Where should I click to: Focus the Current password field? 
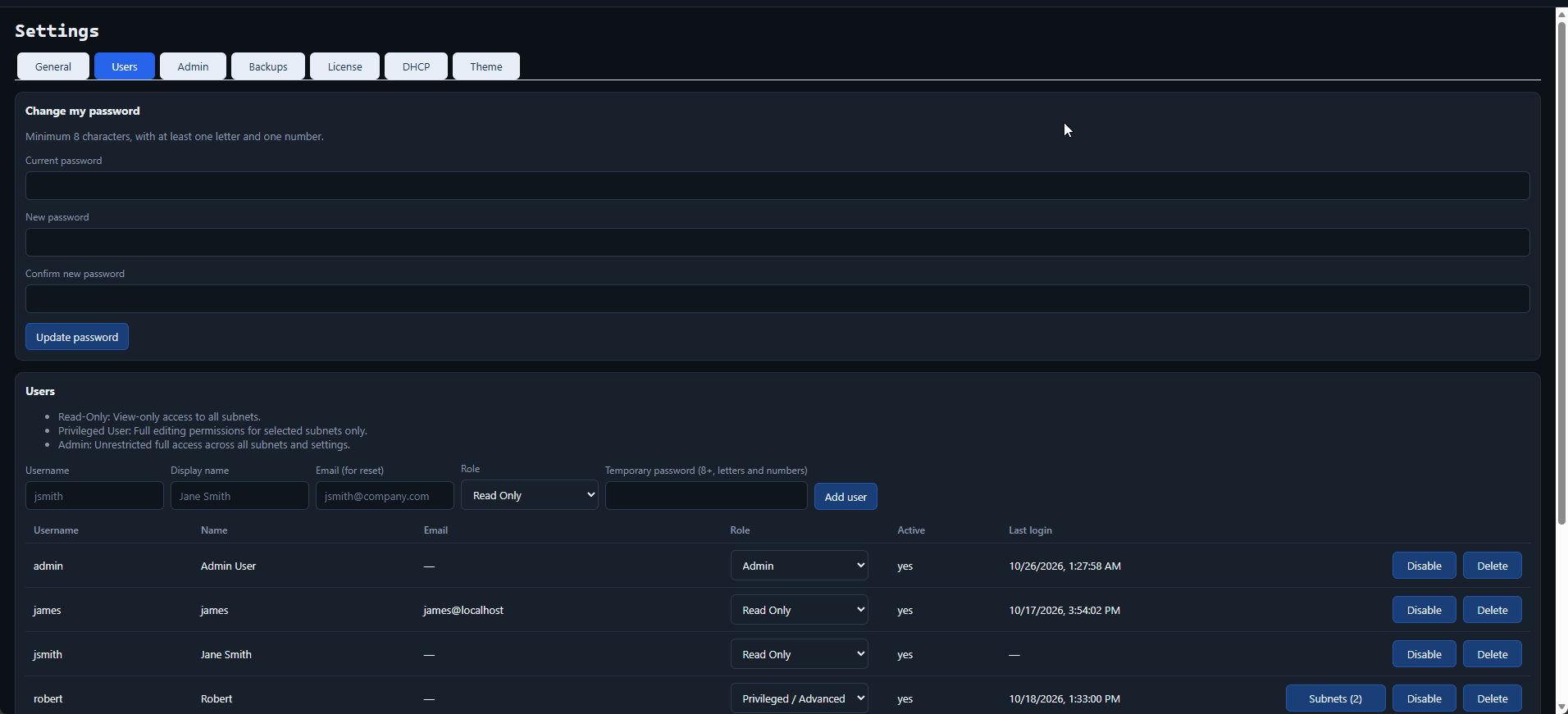(777, 185)
